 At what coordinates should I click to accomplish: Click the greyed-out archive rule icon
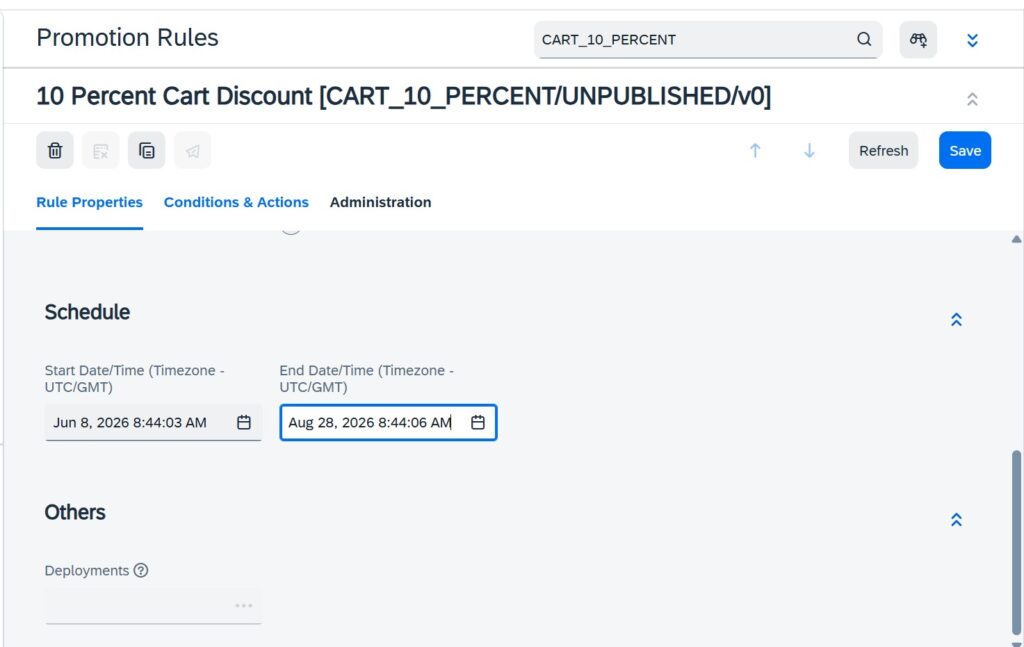[101, 151]
